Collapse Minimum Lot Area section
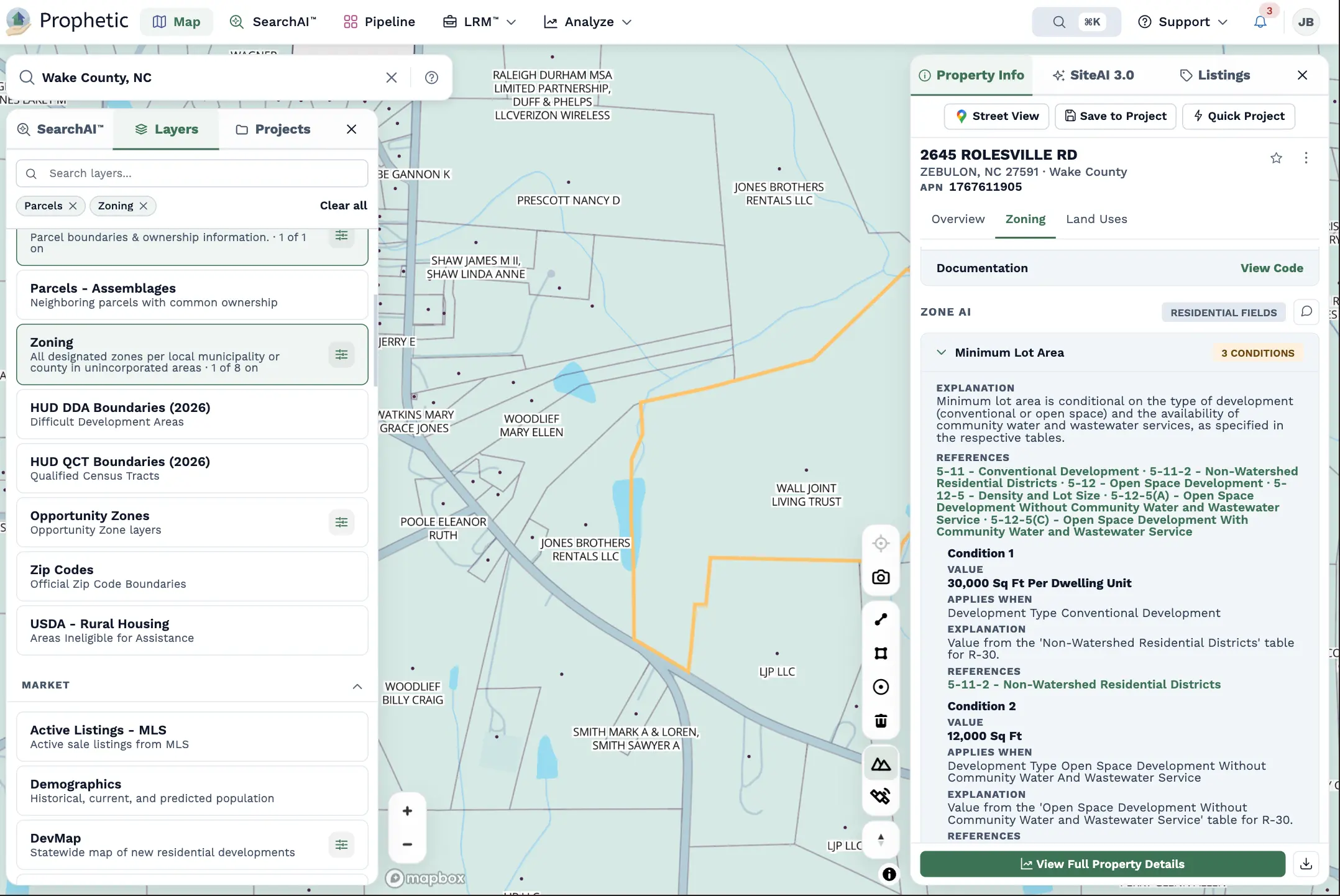 click(x=942, y=352)
